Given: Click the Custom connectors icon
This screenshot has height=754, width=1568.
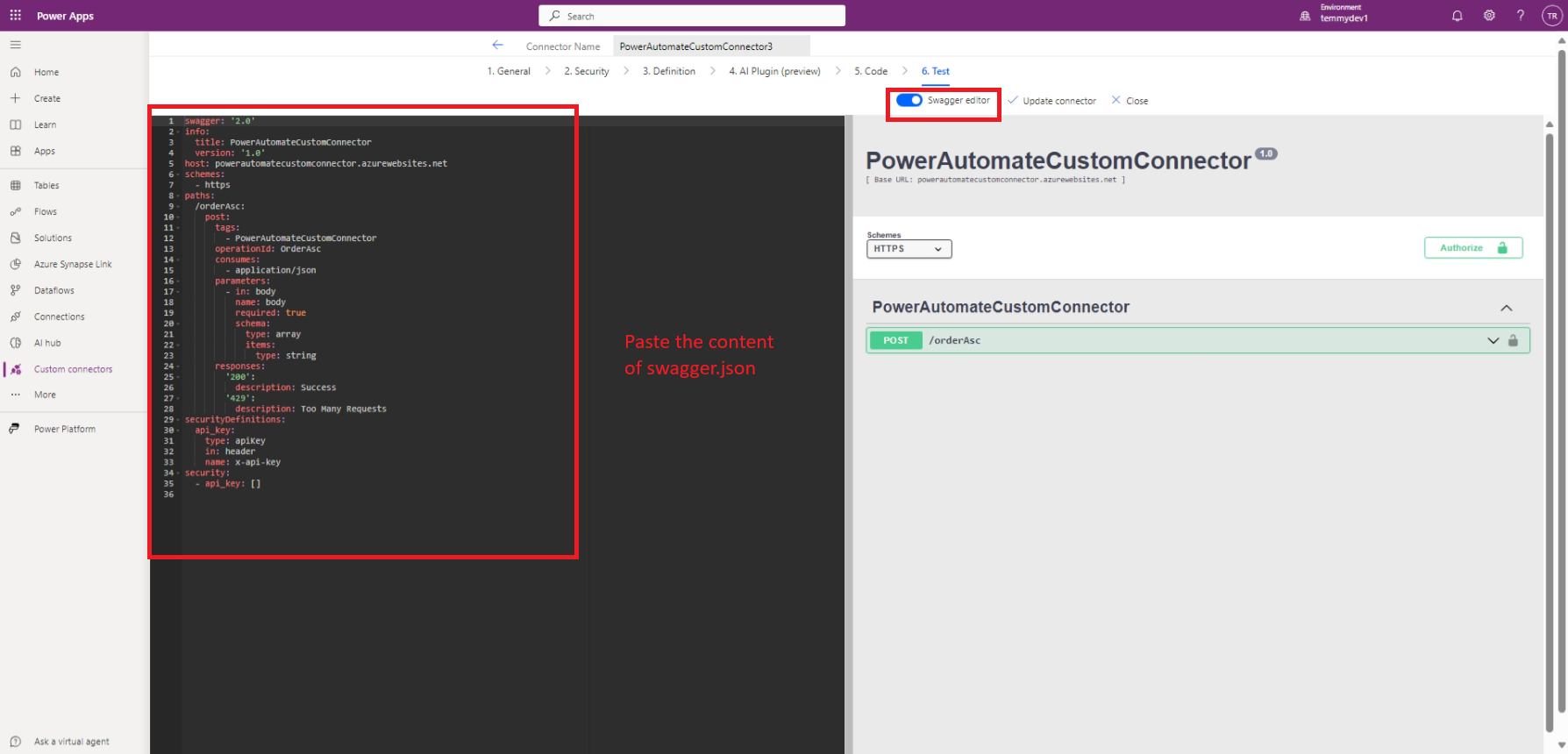Looking at the screenshot, I should 16,369.
